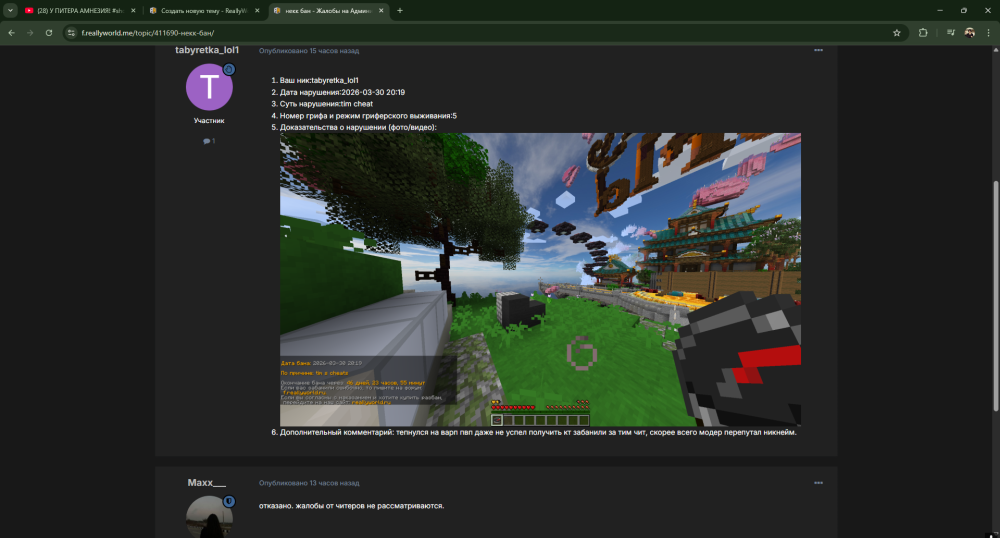Bookmark this page with star icon
1000x538 pixels.
pyautogui.click(x=897, y=33)
